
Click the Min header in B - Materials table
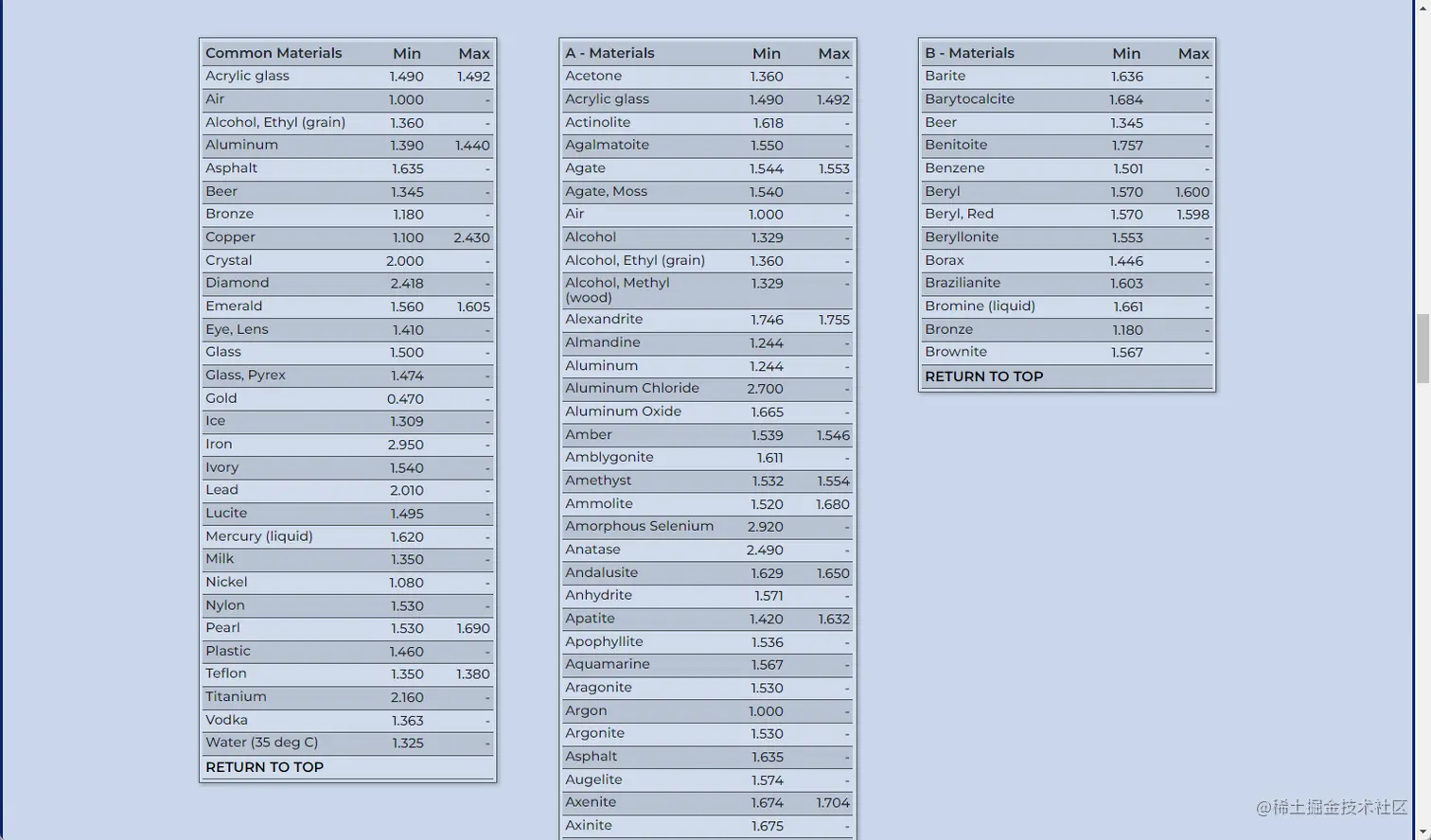tap(1126, 54)
